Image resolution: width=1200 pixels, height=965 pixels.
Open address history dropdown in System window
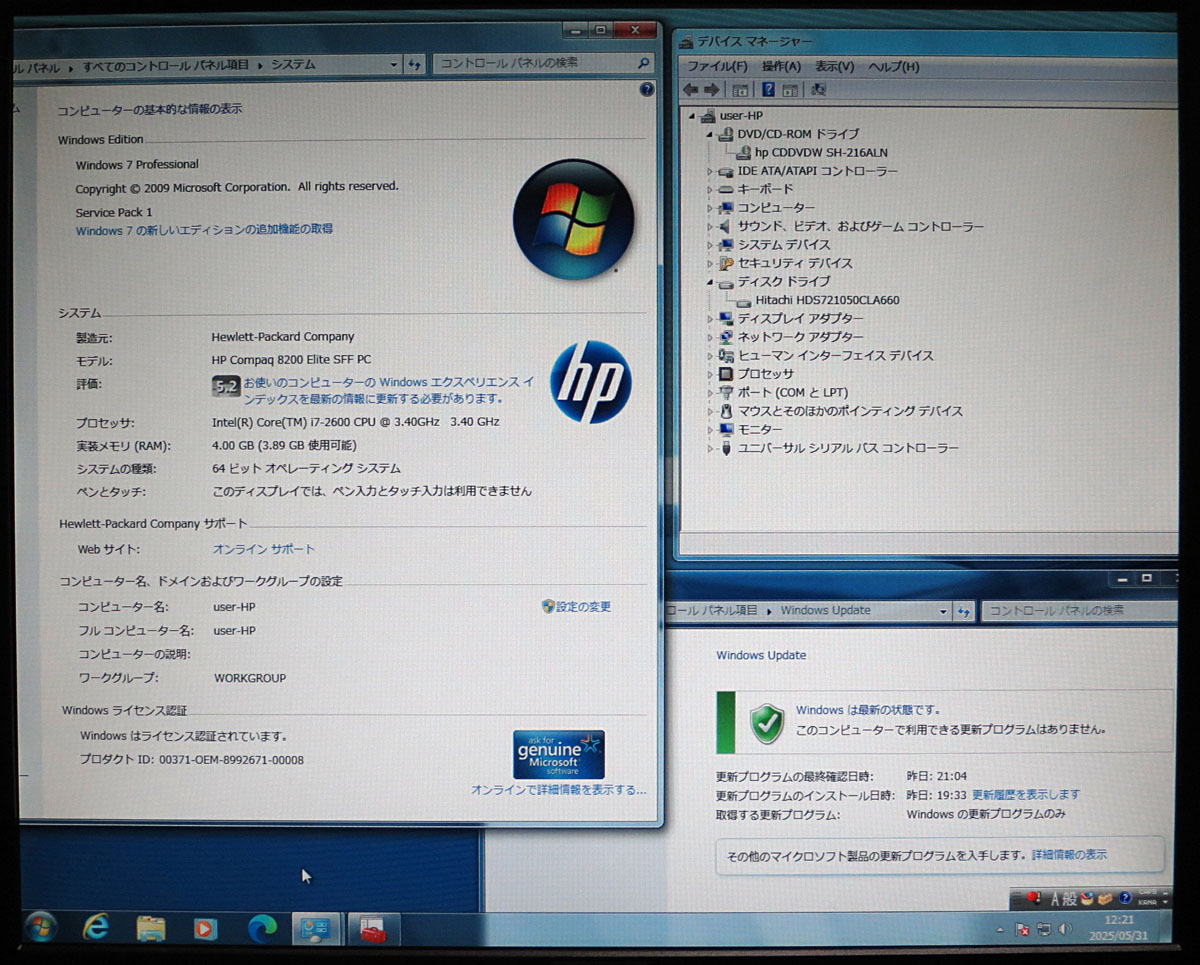click(x=394, y=64)
